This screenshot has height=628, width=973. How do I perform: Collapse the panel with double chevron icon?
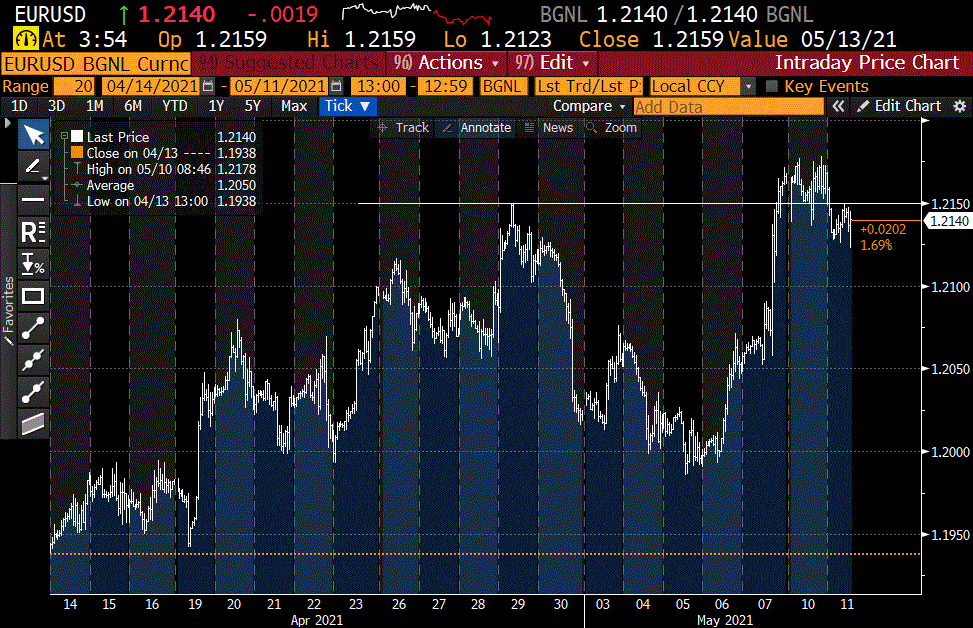838,106
